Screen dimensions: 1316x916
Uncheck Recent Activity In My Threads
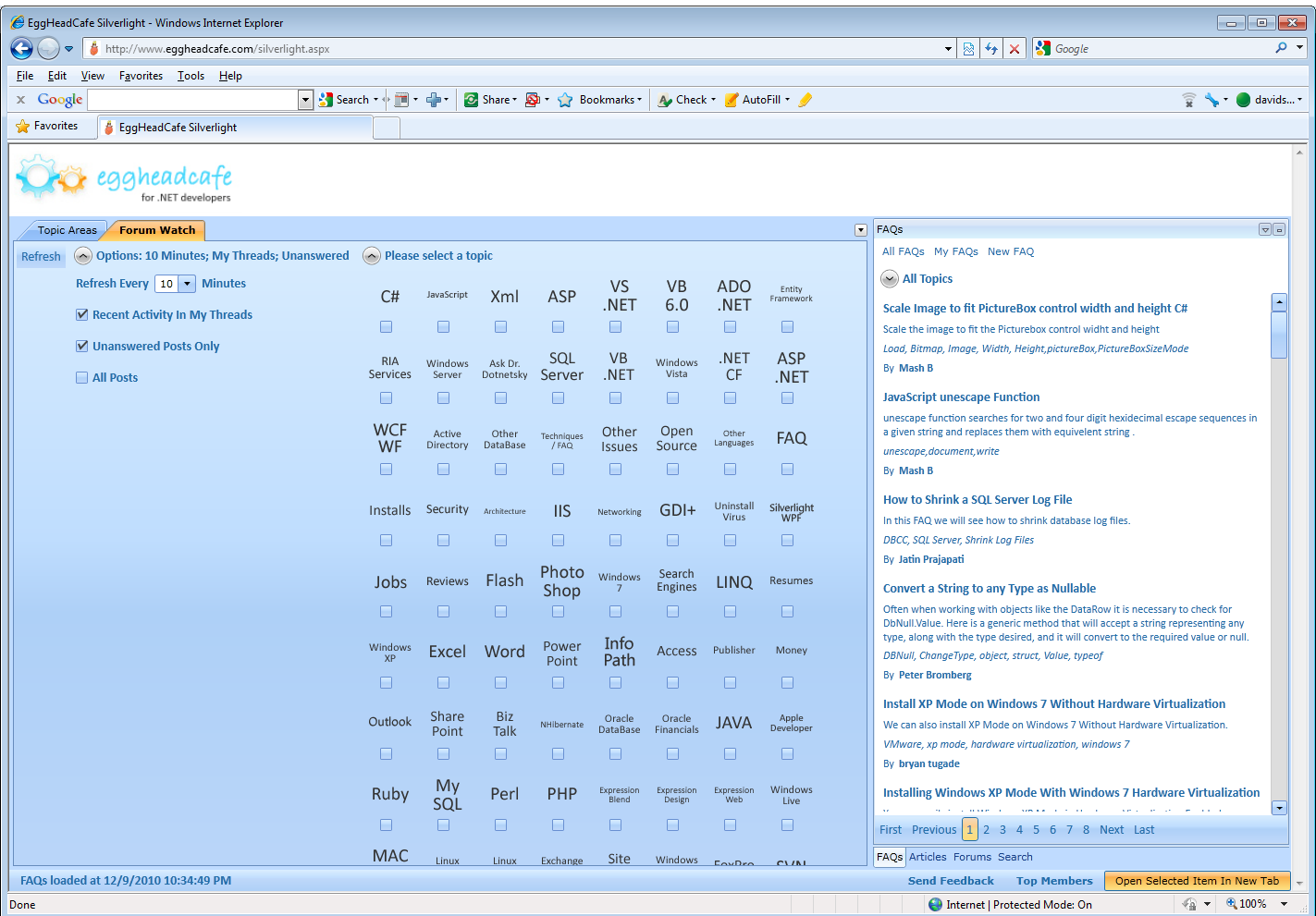point(81,315)
